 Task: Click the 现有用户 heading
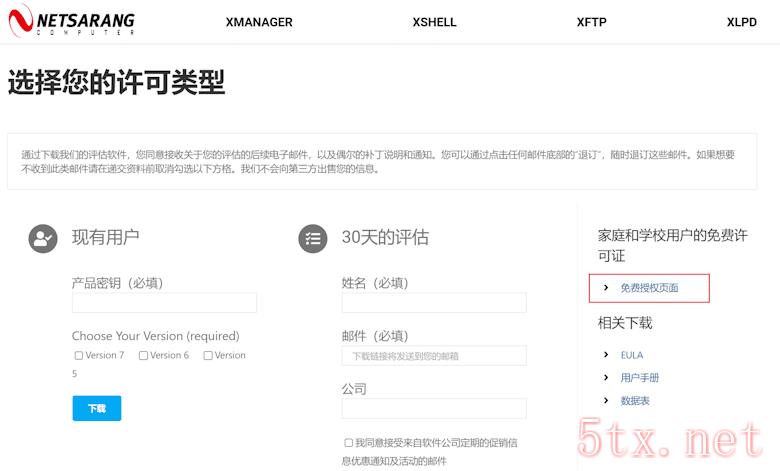click(105, 237)
